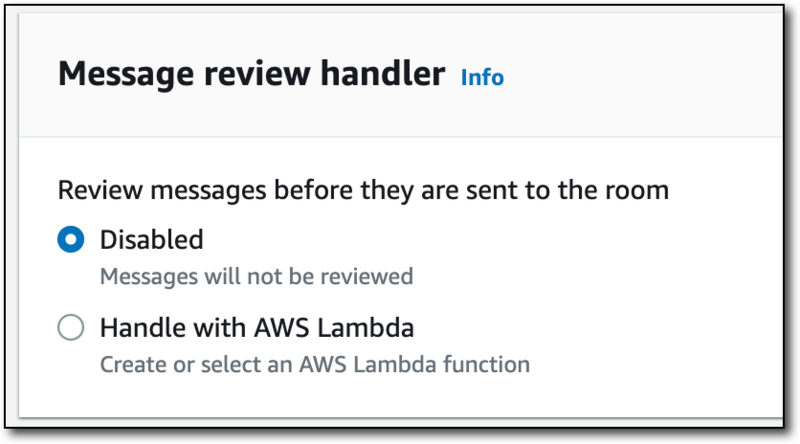Click the Message review handler heading
800x444 pixels.
251,75
